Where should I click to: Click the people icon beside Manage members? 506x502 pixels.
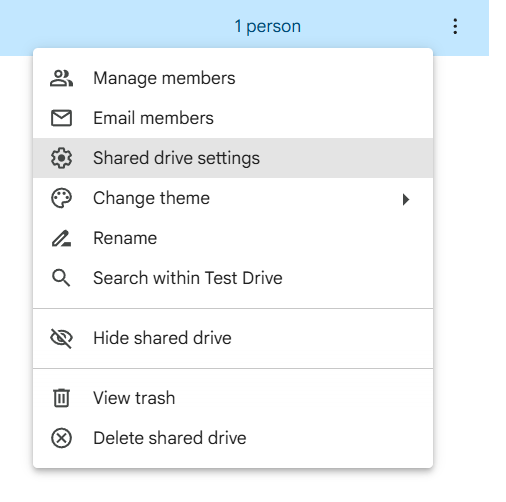(61, 78)
